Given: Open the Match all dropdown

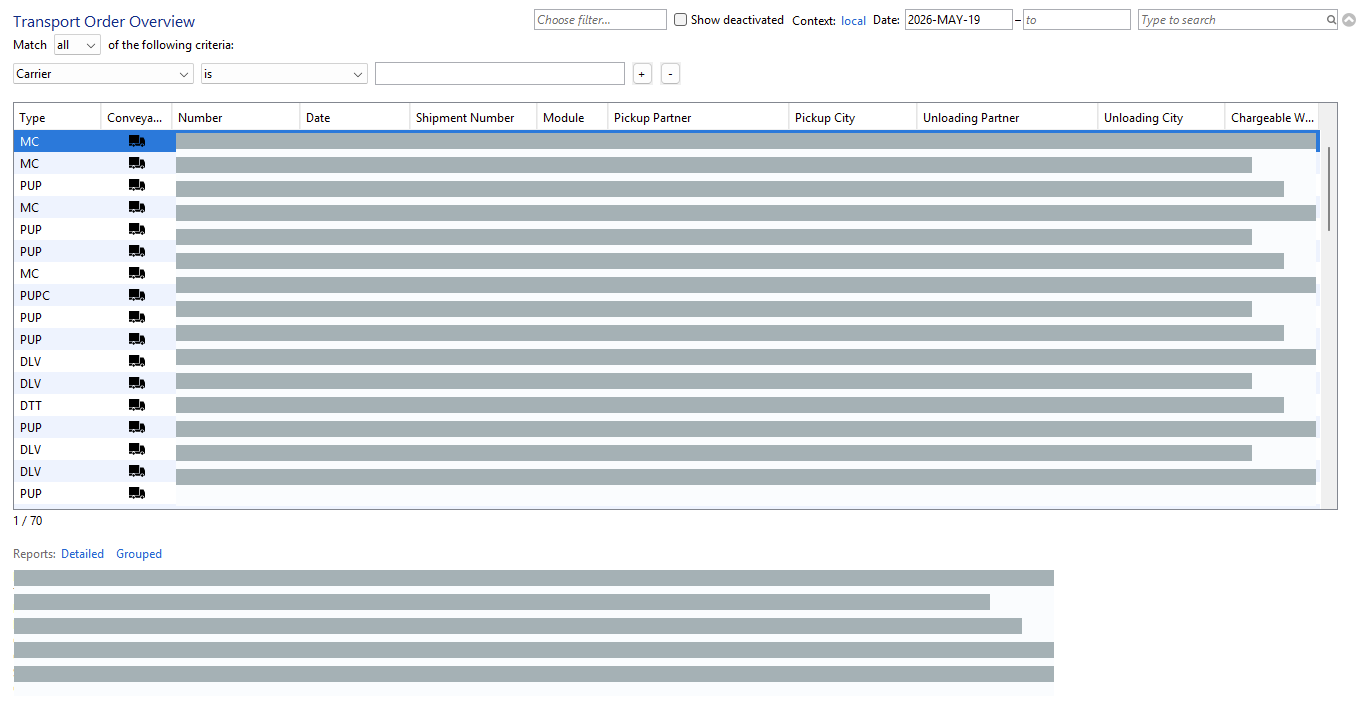Looking at the screenshot, I should pyautogui.click(x=77, y=45).
